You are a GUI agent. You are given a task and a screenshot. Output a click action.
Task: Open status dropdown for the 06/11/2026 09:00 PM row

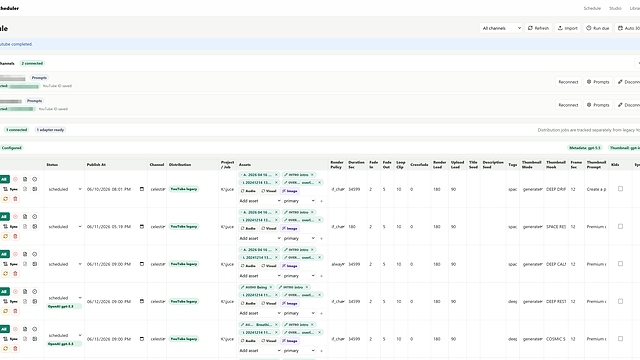point(64,264)
